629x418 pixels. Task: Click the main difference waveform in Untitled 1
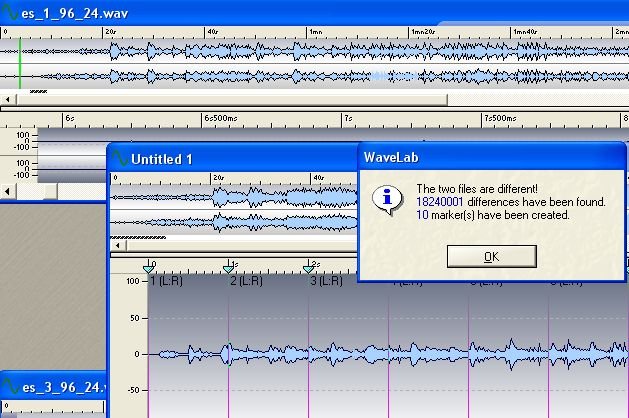400,354
